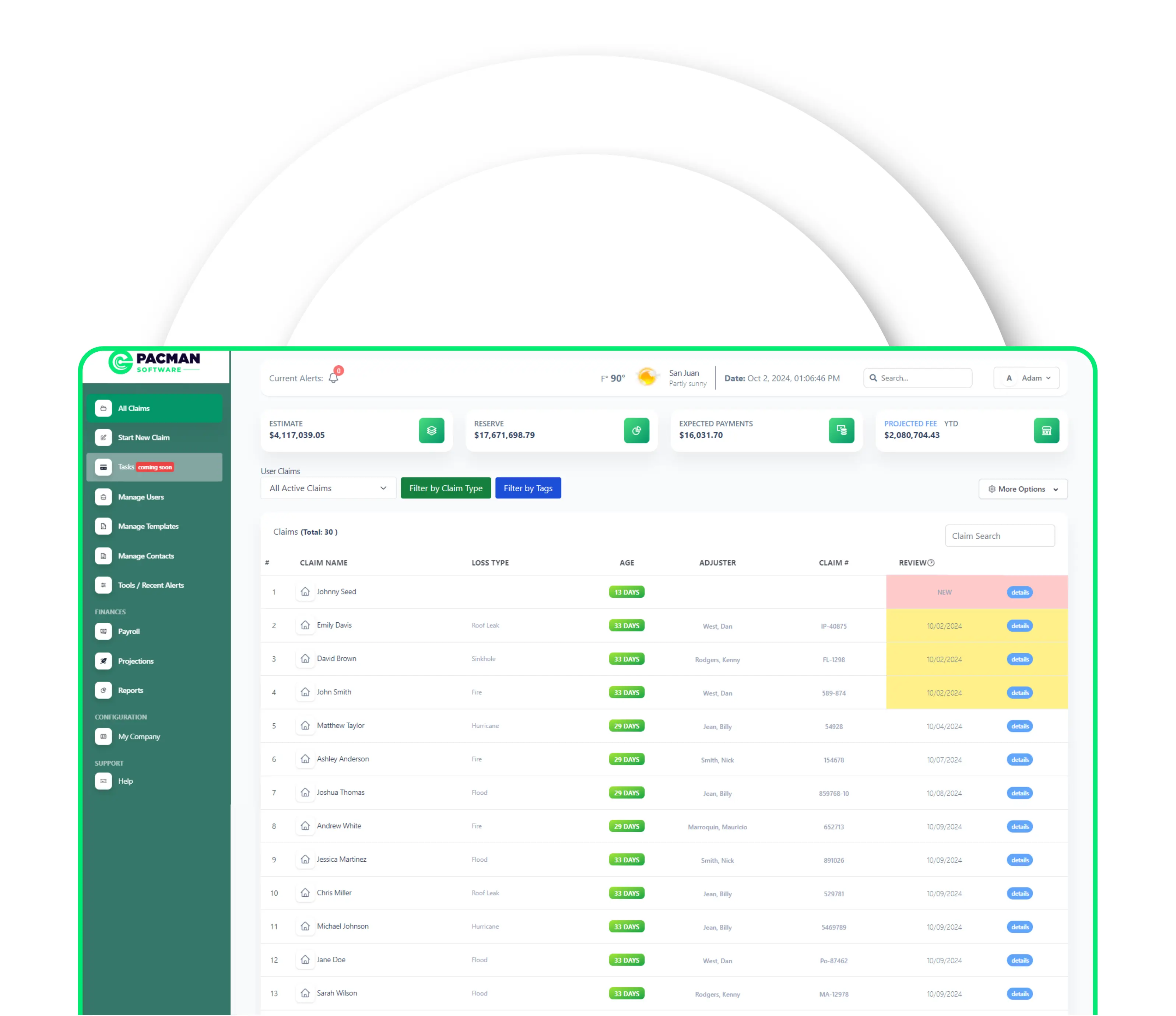Open the Adam user account menu
This screenshot has width=1176, height=1016.
tap(1026, 379)
